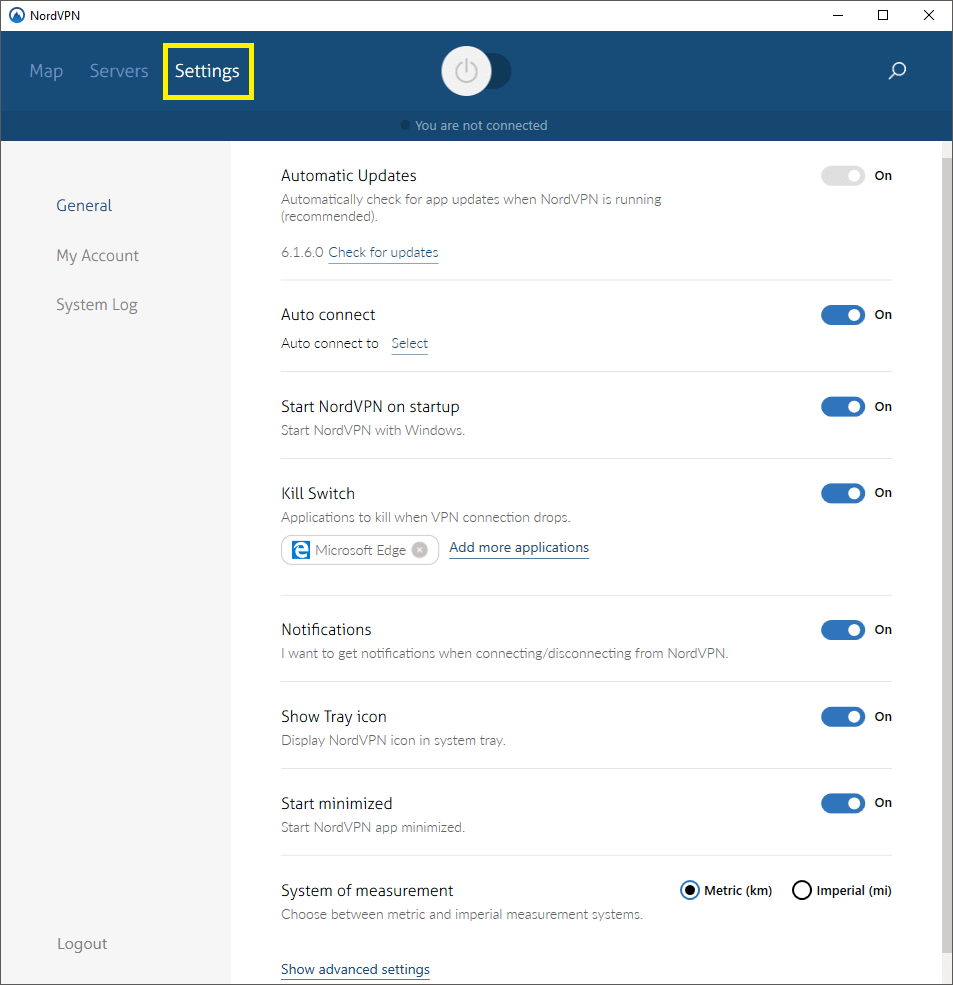Click Check for updates link
This screenshot has height=985, width=953.
(x=383, y=253)
